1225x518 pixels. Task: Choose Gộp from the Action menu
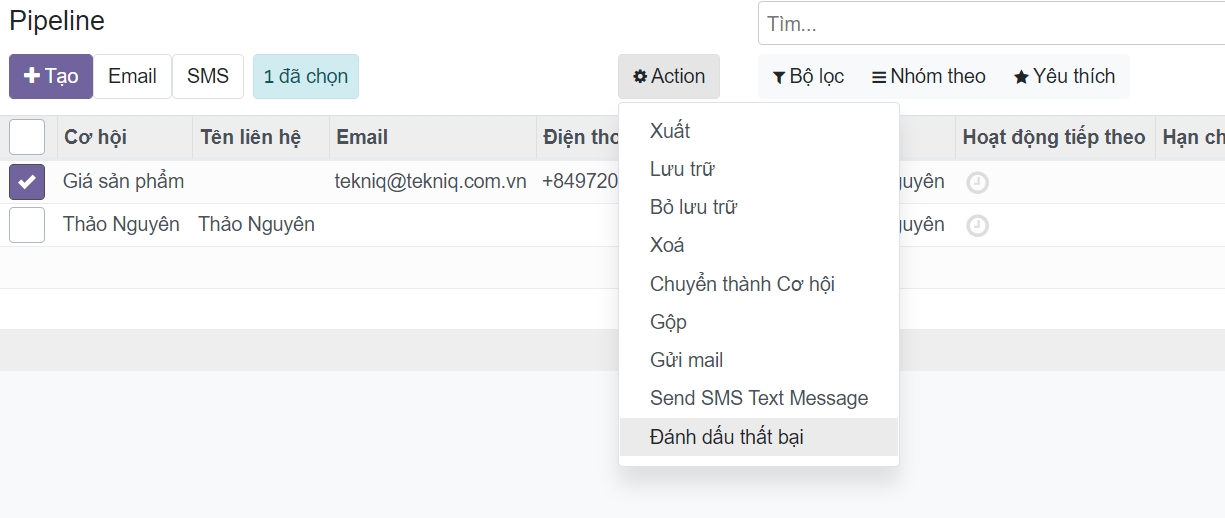pyautogui.click(x=668, y=322)
